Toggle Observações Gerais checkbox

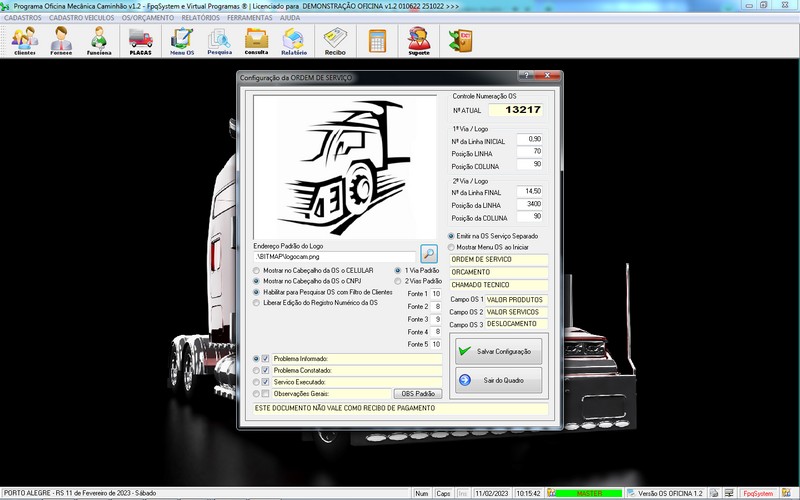pyautogui.click(x=265, y=393)
